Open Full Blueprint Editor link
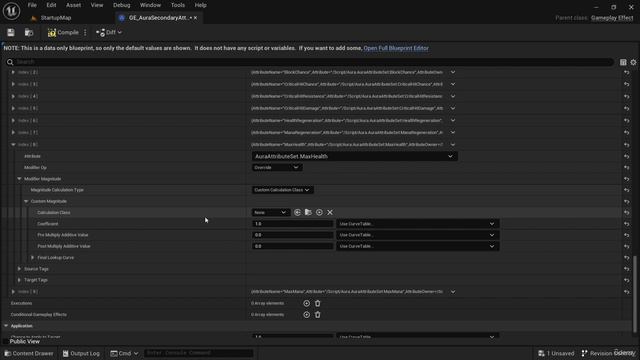640x360 pixels. (396, 48)
